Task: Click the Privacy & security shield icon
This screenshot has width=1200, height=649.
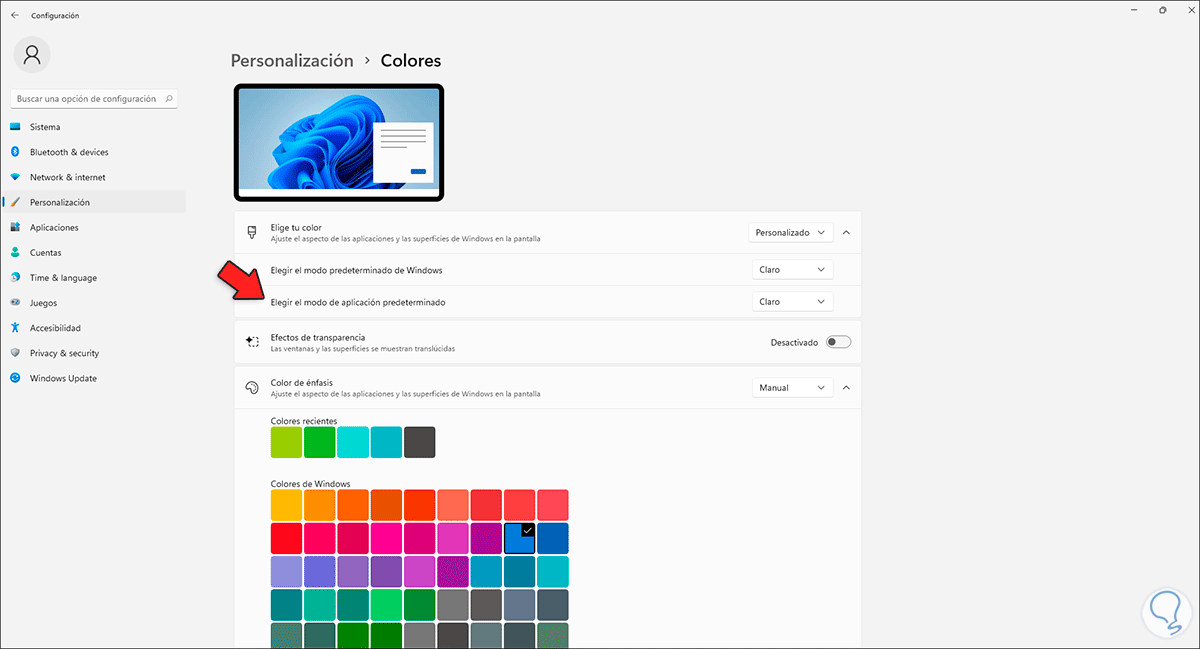Action: (x=15, y=353)
